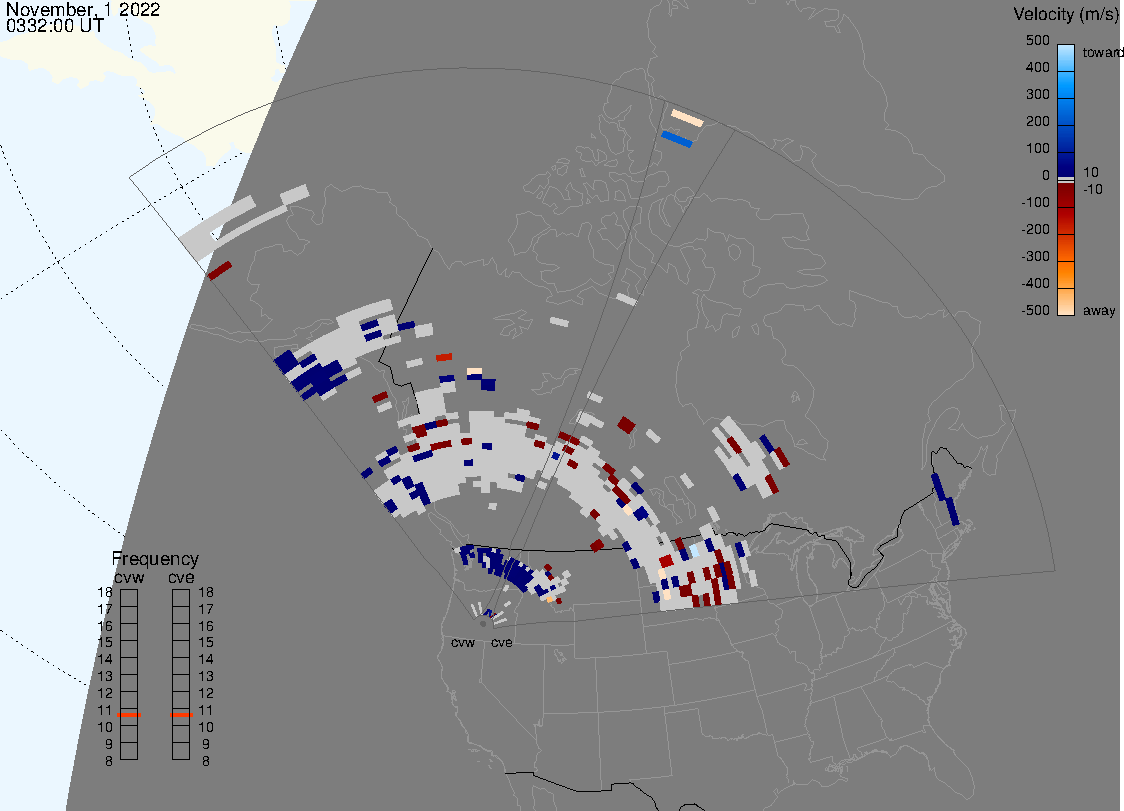Click the "cve" radar station label on the map
The height and width of the screenshot is (811, 1124).
click(x=502, y=642)
